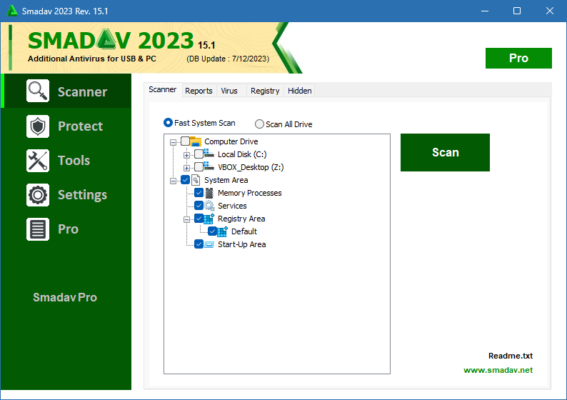Close the Smadav window

click(550, 11)
